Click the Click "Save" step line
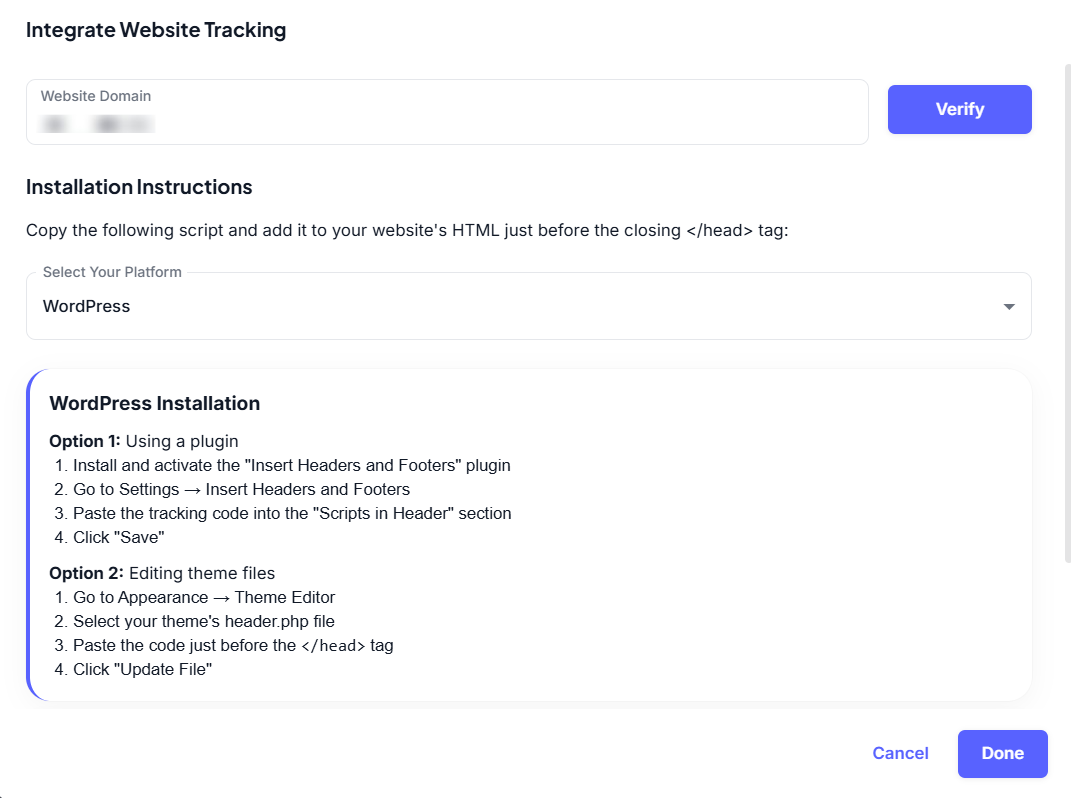Viewport: 1071px width, 798px height. click(x=118, y=537)
